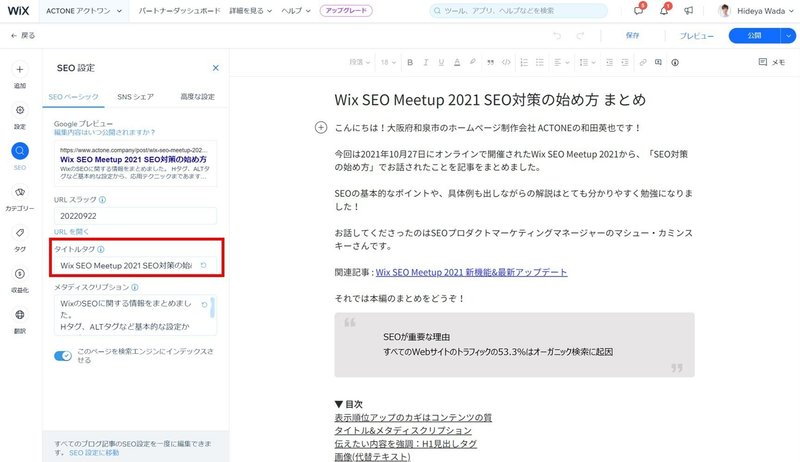Decrease indent

pyautogui.click(x=609, y=62)
